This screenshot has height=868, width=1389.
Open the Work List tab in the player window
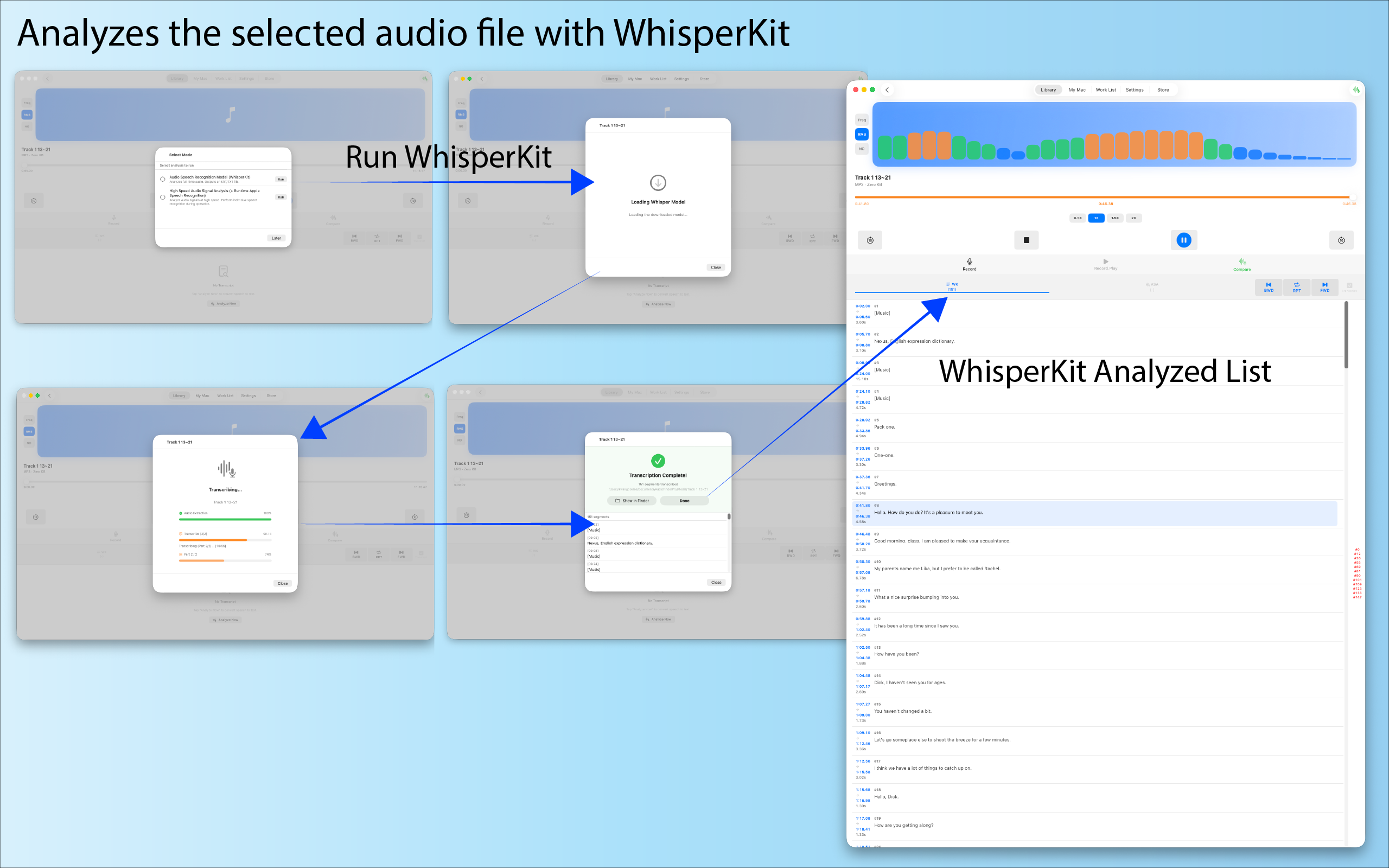(x=1105, y=90)
